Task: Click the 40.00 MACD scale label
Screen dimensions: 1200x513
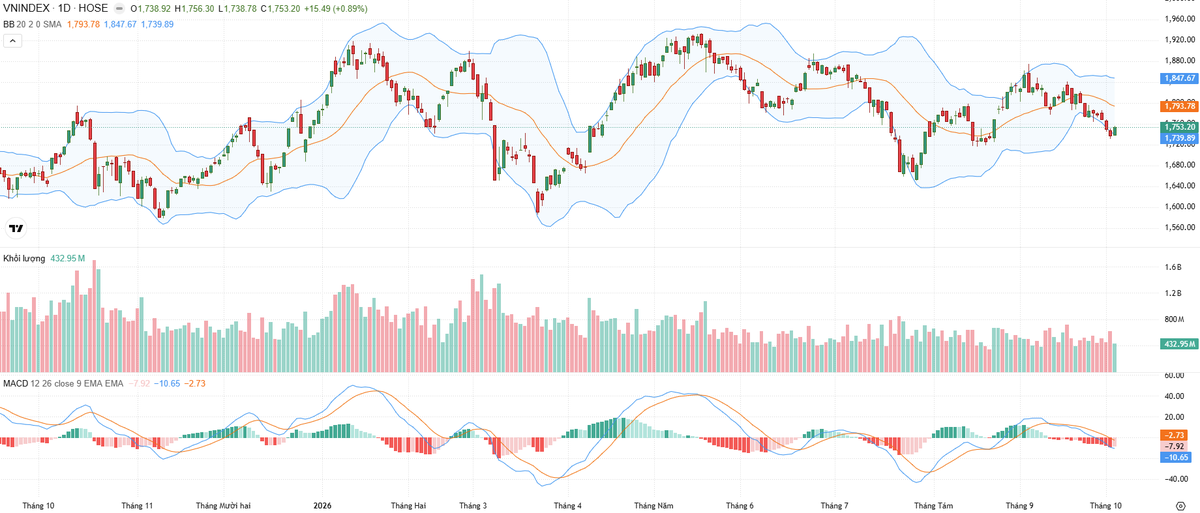Action: [1175, 396]
